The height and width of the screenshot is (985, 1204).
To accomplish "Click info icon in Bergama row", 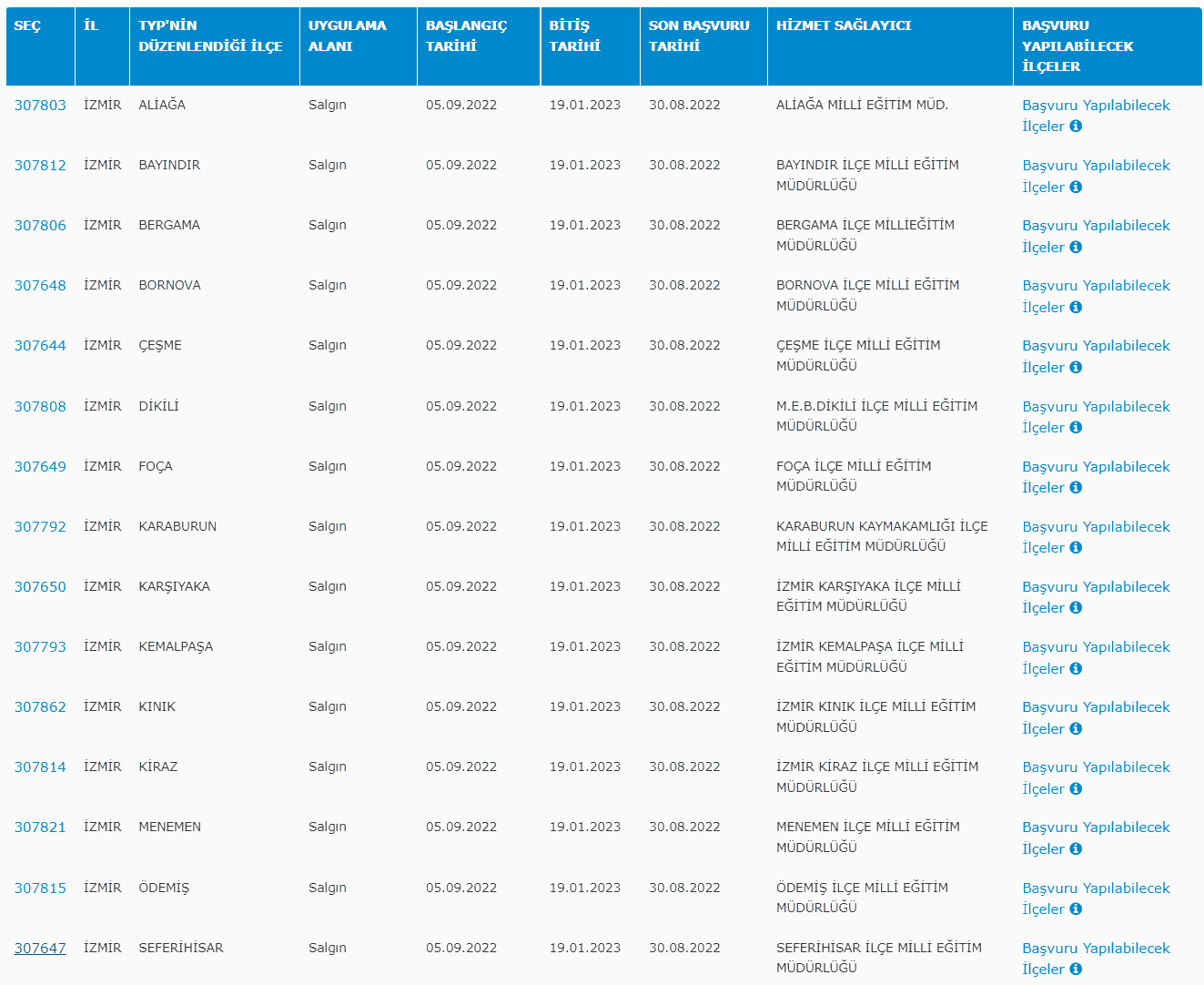I will (x=1076, y=247).
